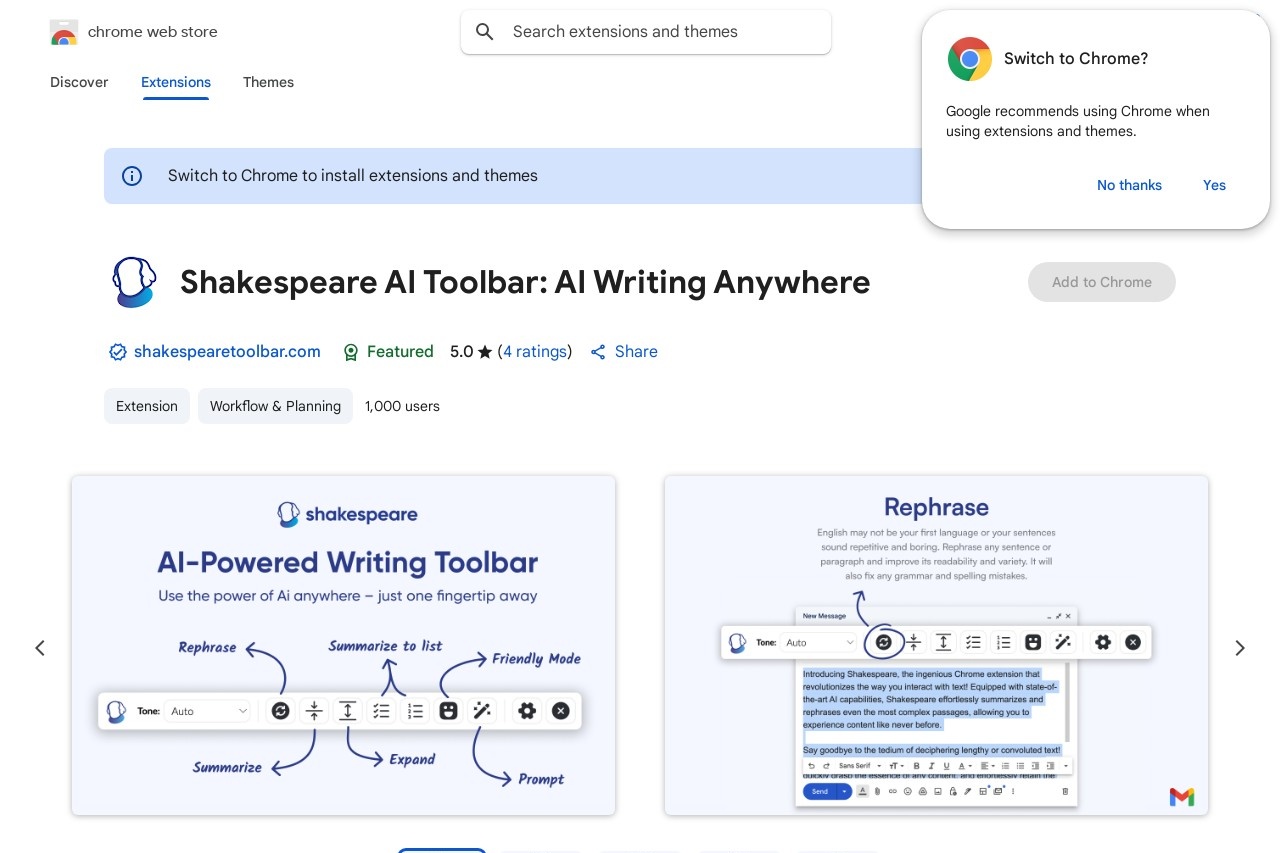Click the Rephrase icon in the first screenshot toolbar
The image size is (1280, 853).
coord(280,711)
